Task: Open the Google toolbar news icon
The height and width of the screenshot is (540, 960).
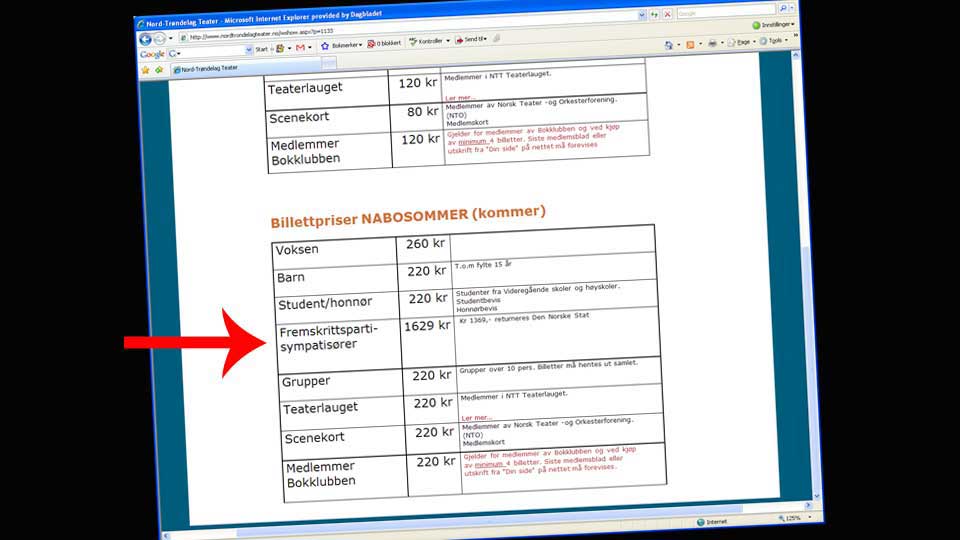Action: 280,48
